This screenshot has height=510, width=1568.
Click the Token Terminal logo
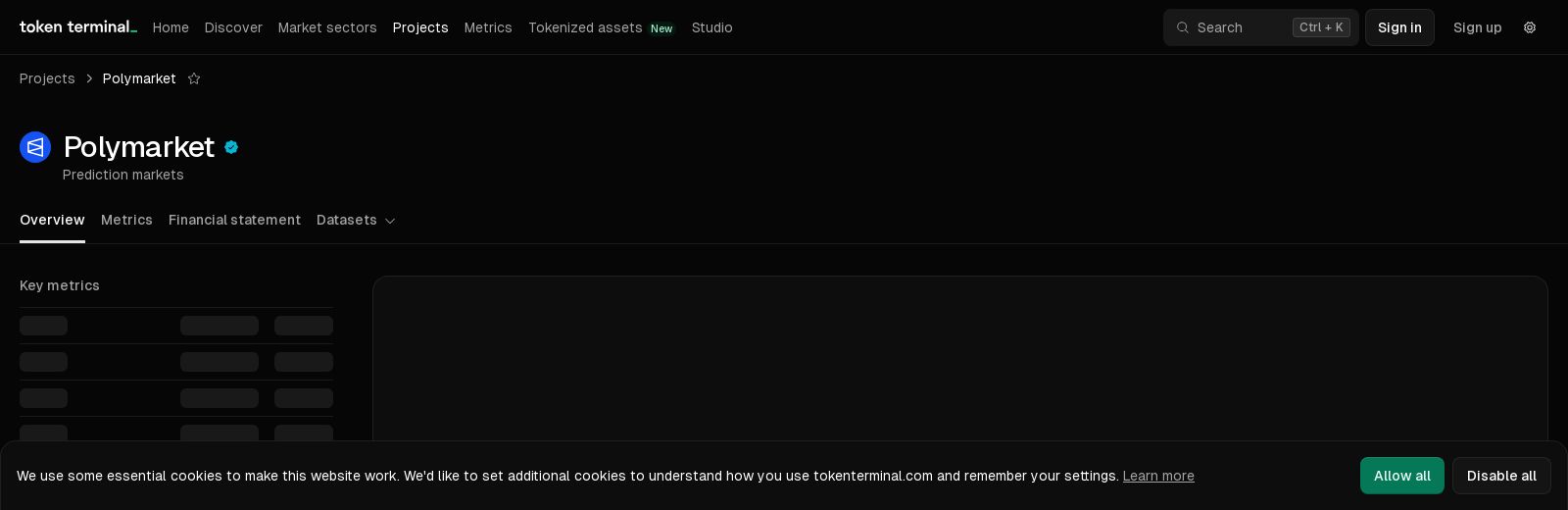[77, 27]
